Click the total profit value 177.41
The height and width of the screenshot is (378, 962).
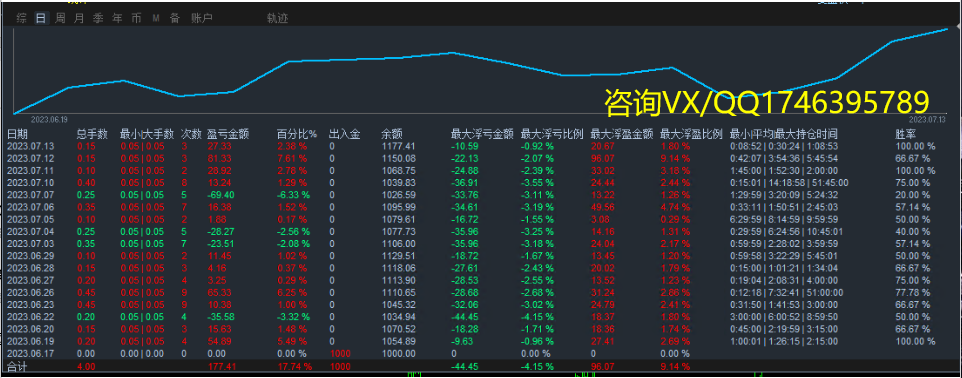click(223, 367)
